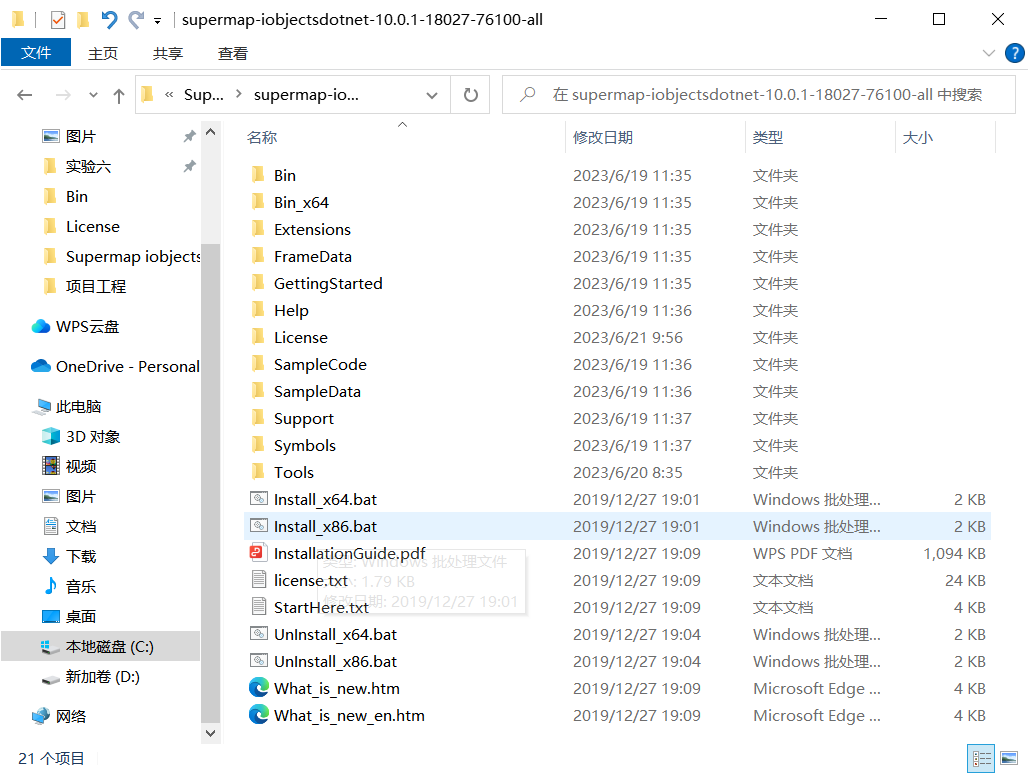Screen dimensions: 1029x774
Task: Sort by 名称 column header
Action: [262, 137]
